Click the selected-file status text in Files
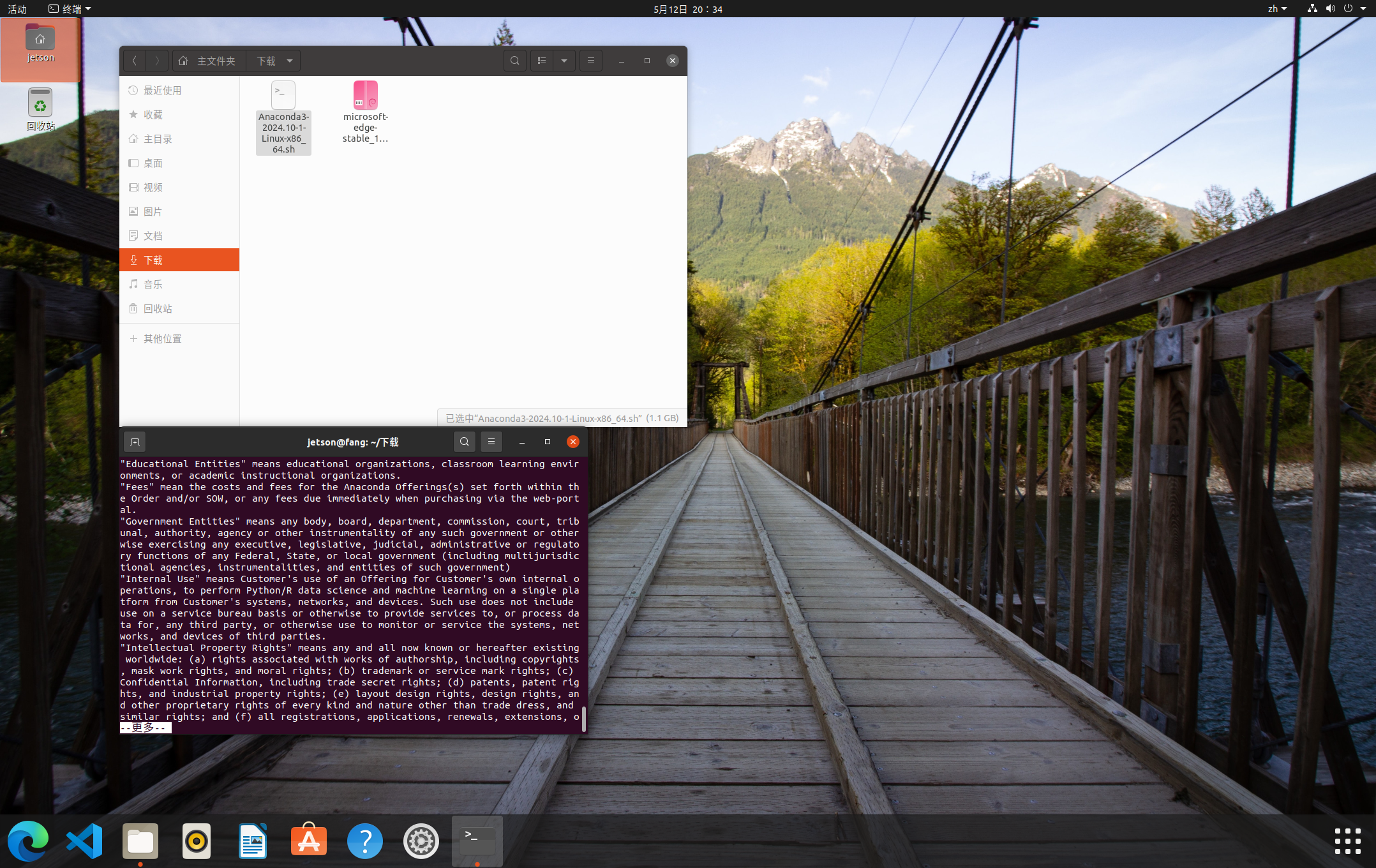The width and height of the screenshot is (1376, 868). tap(562, 418)
